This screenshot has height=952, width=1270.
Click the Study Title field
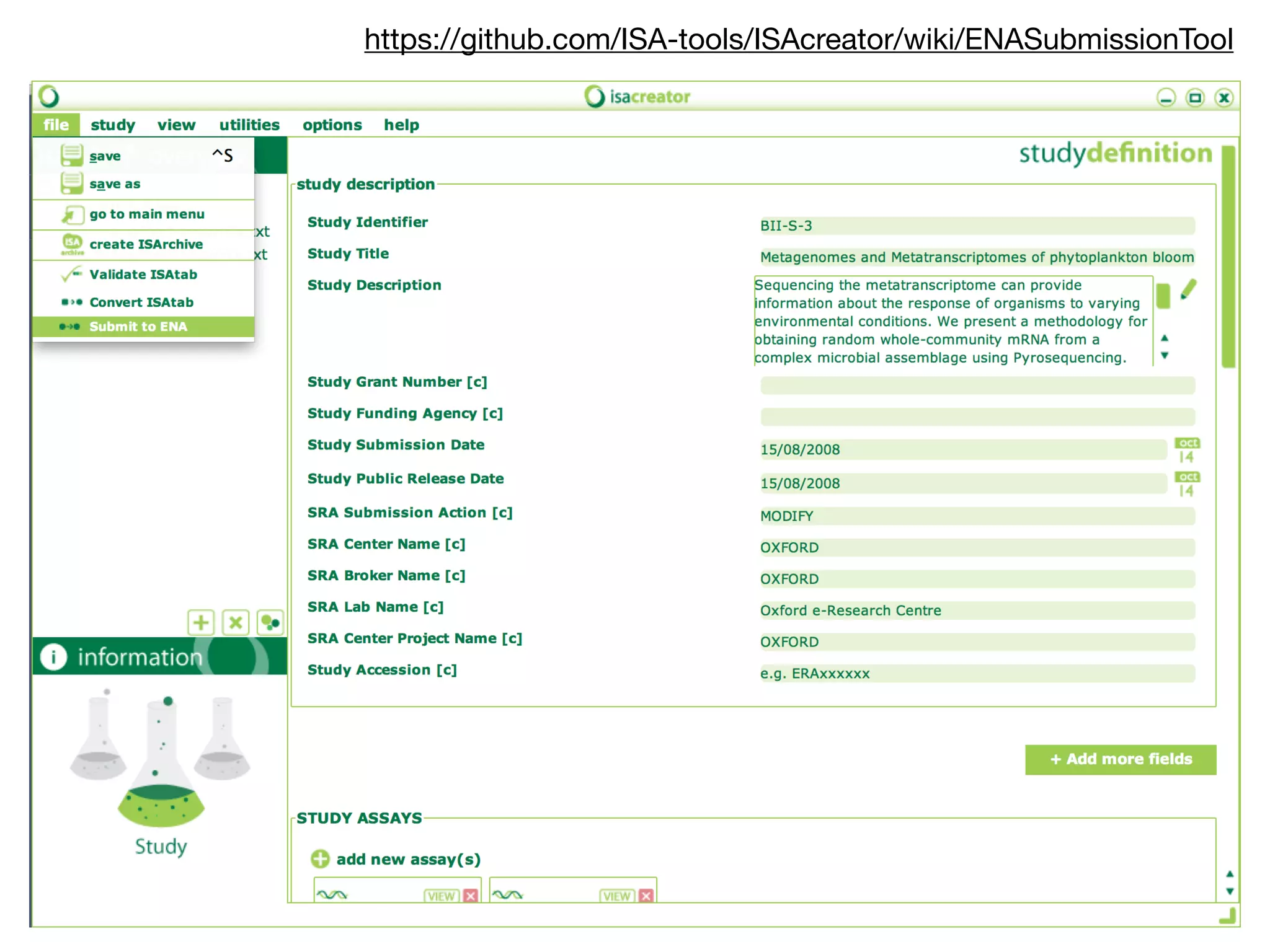(977, 257)
